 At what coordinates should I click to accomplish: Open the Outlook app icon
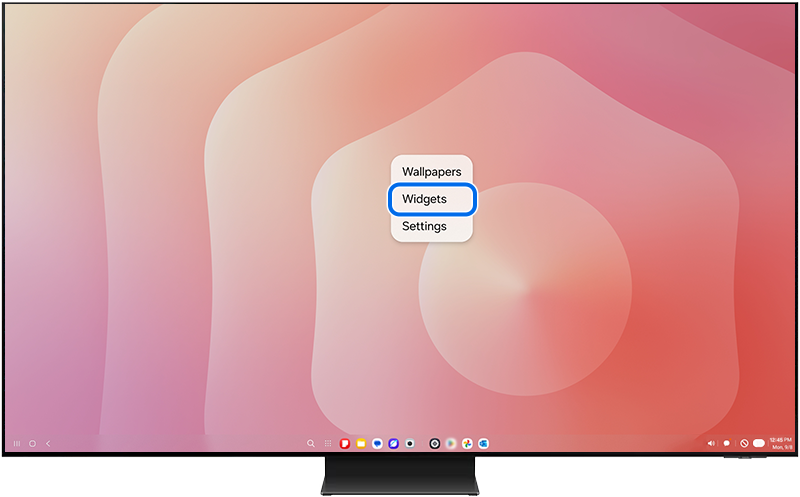483,443
